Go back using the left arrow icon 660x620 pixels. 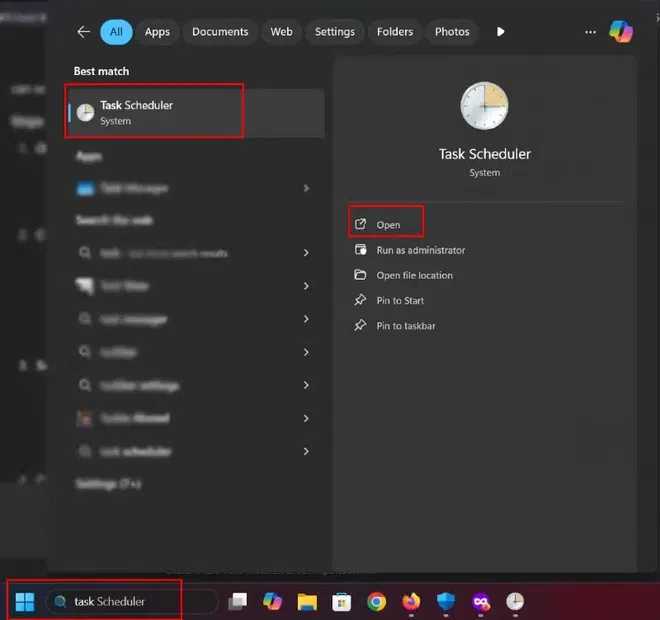click(84, 32)
